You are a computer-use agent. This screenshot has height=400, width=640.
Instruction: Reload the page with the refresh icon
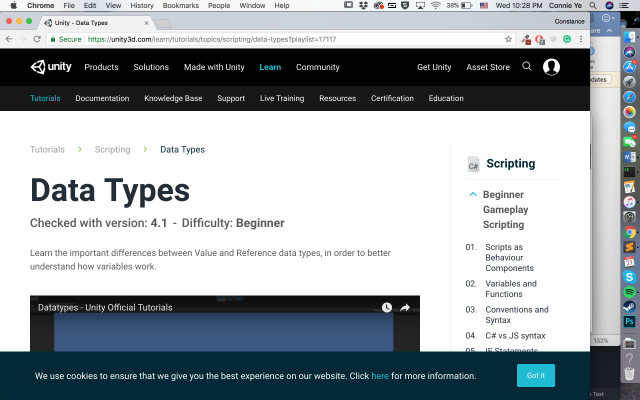37,39
